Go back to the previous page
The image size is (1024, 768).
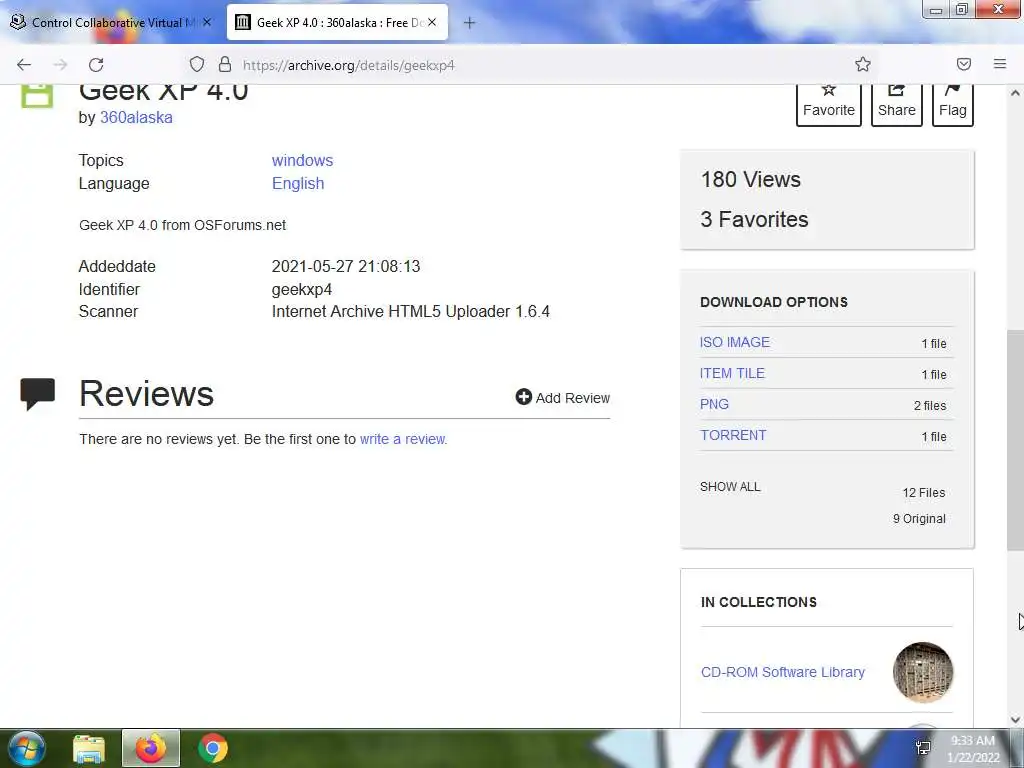pyautogui.click(x=24, y=65)
